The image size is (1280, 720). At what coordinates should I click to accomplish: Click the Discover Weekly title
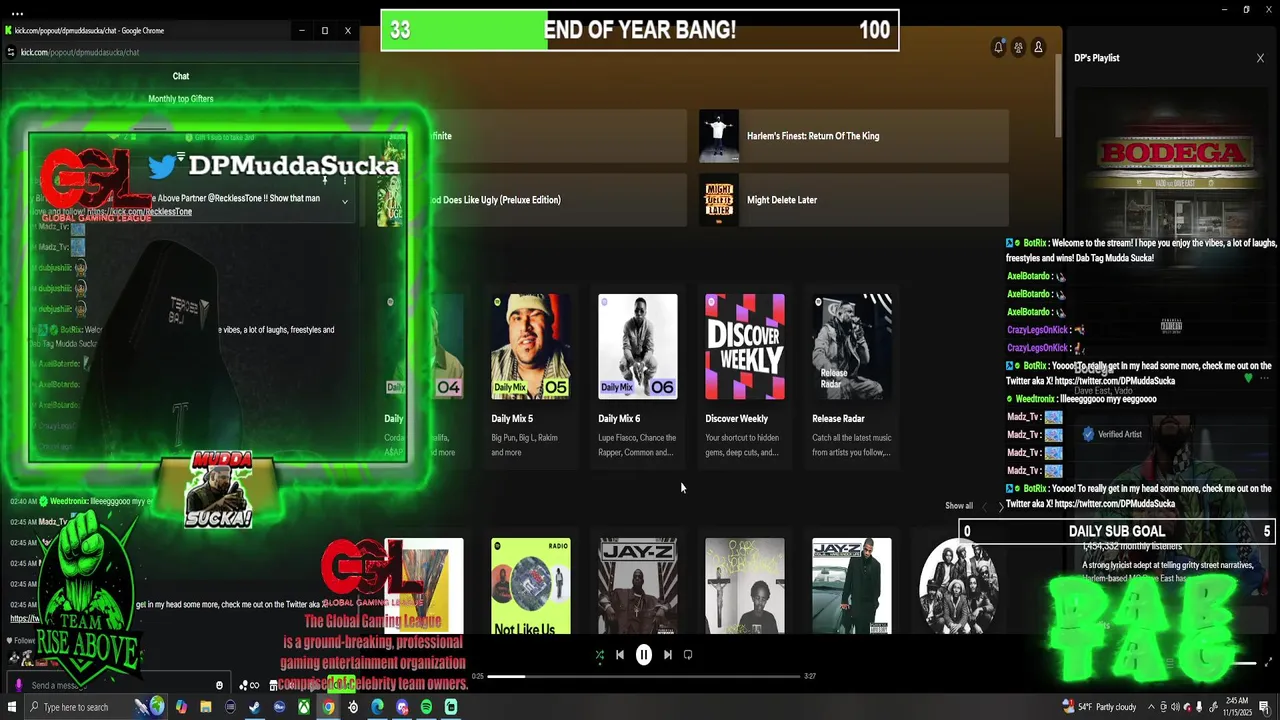[x=736, y=419]
